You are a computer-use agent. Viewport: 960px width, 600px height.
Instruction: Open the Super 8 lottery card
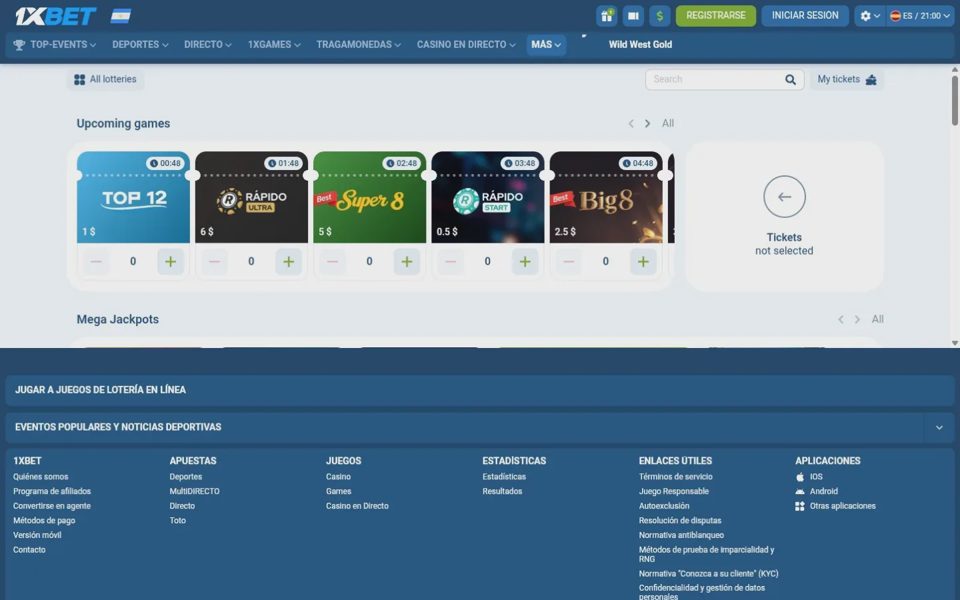[x=370, y=197]
